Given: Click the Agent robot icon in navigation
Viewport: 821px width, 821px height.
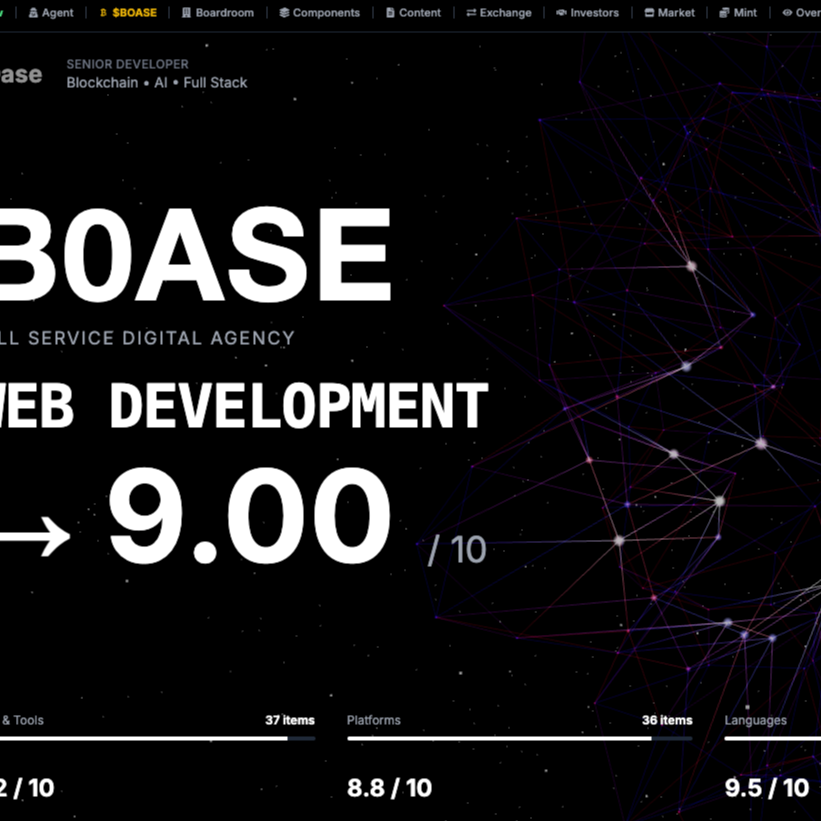Looking at the screenshot, I should pos(34,13).
